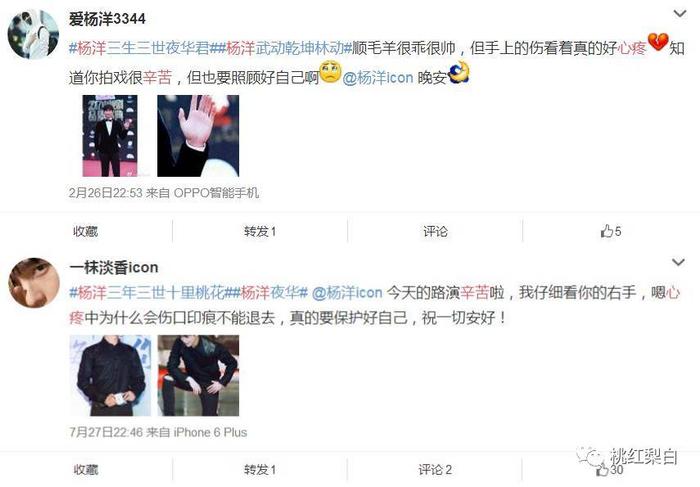700x487 pixels.
Task: Click the sad face emoji in first post
Action: (x=330, y=73)
